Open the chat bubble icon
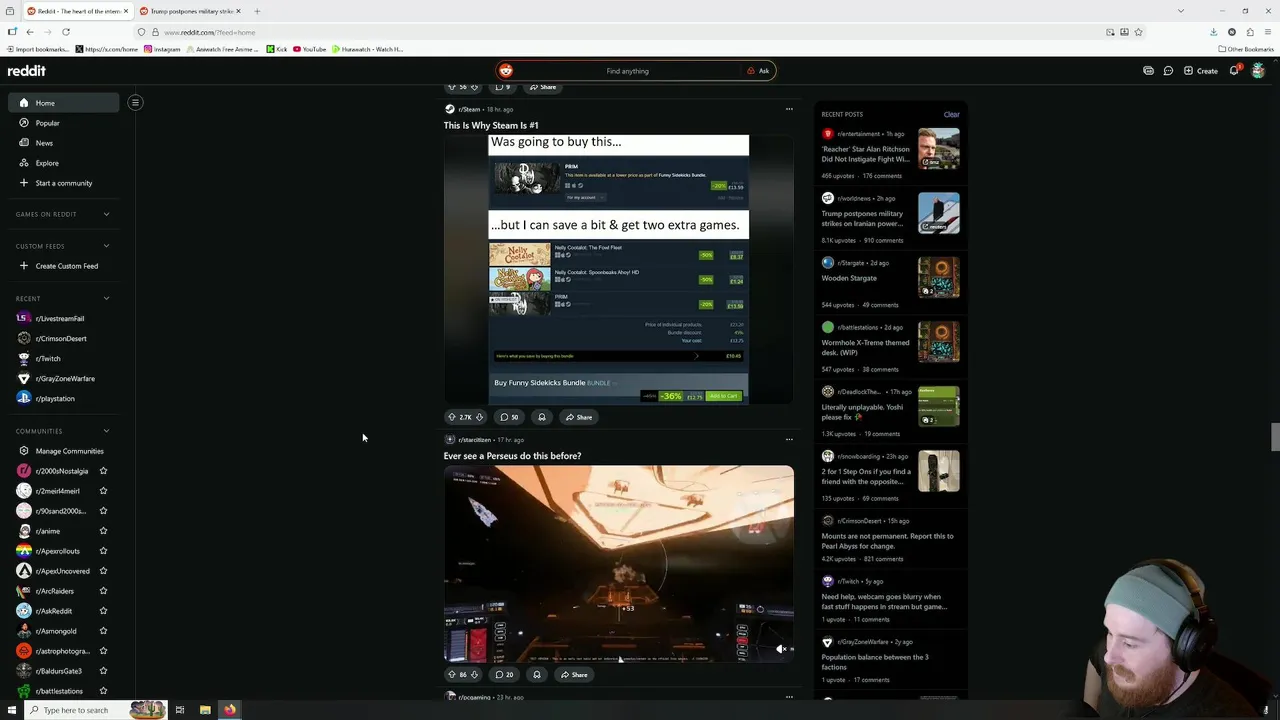This screenshot has height=720, width=1280. pyautogui.click(x=1168, y=71)
